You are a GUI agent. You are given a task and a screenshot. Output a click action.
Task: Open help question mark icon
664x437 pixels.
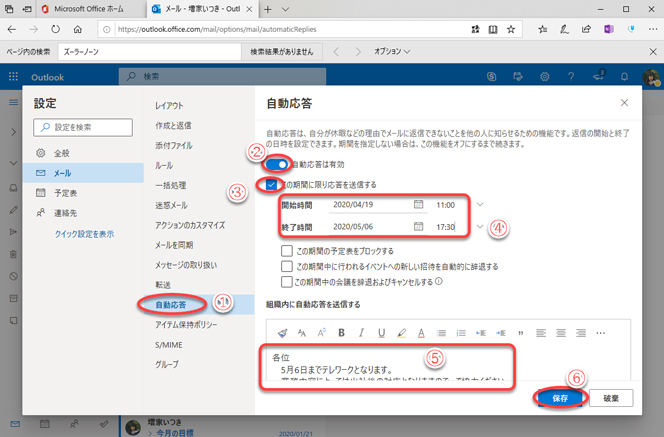pyautogui.click(x=571, y=77)
